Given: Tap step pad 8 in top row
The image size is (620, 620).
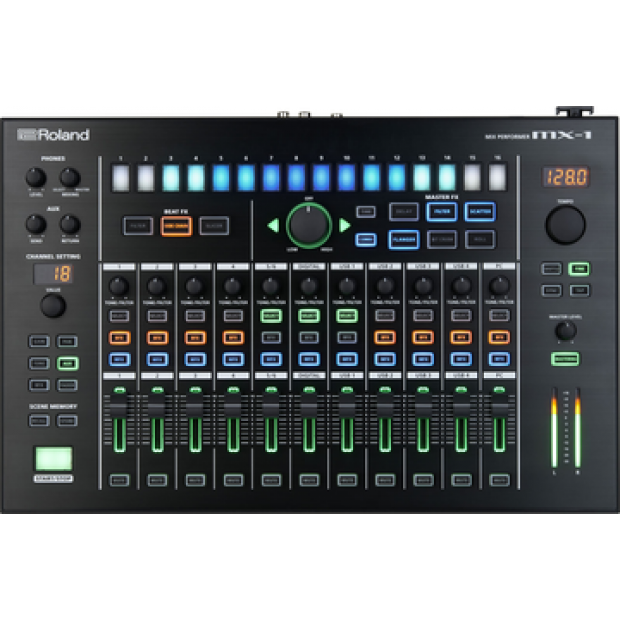Looking at the screenshot, I should pyautogui.click(x=297, y=178).
